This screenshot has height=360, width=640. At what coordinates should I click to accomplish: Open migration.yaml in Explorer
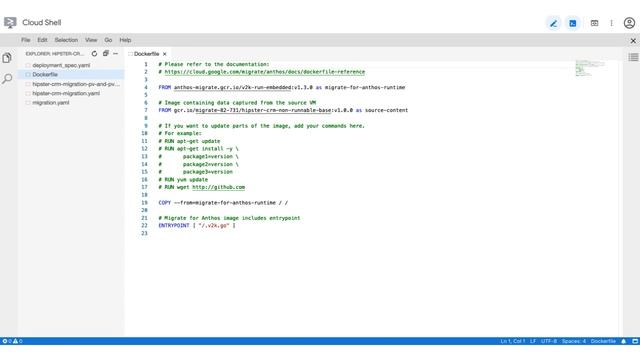(51, 103)
